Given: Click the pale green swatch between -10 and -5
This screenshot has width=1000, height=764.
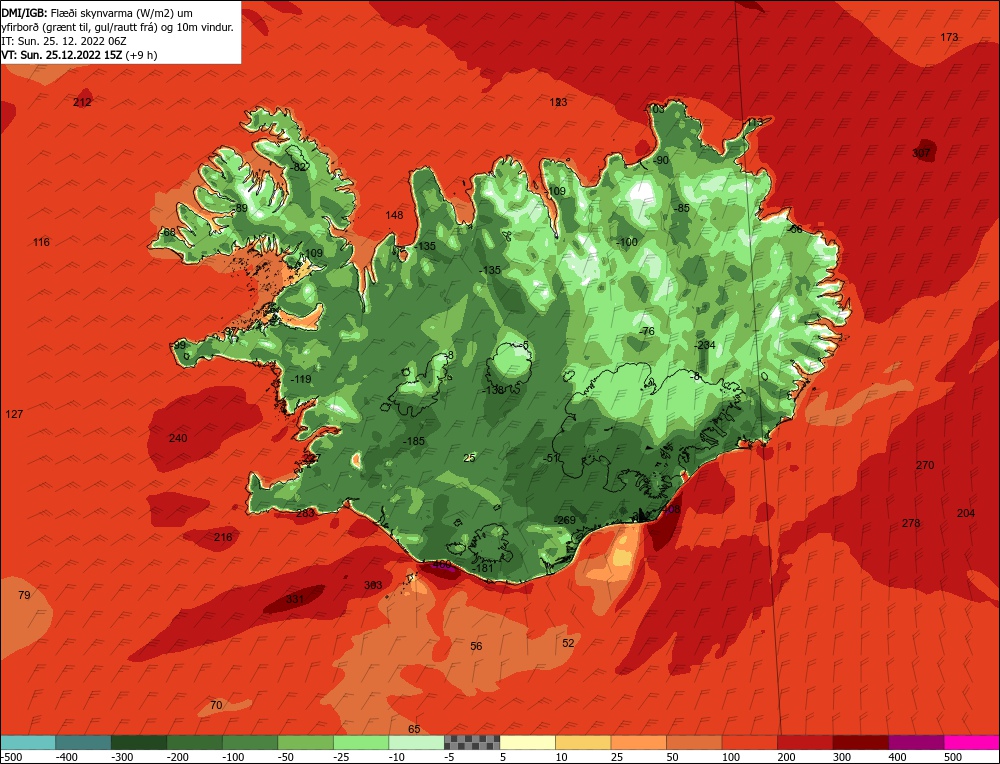Looking at the screenshot, I should (416, 742).
